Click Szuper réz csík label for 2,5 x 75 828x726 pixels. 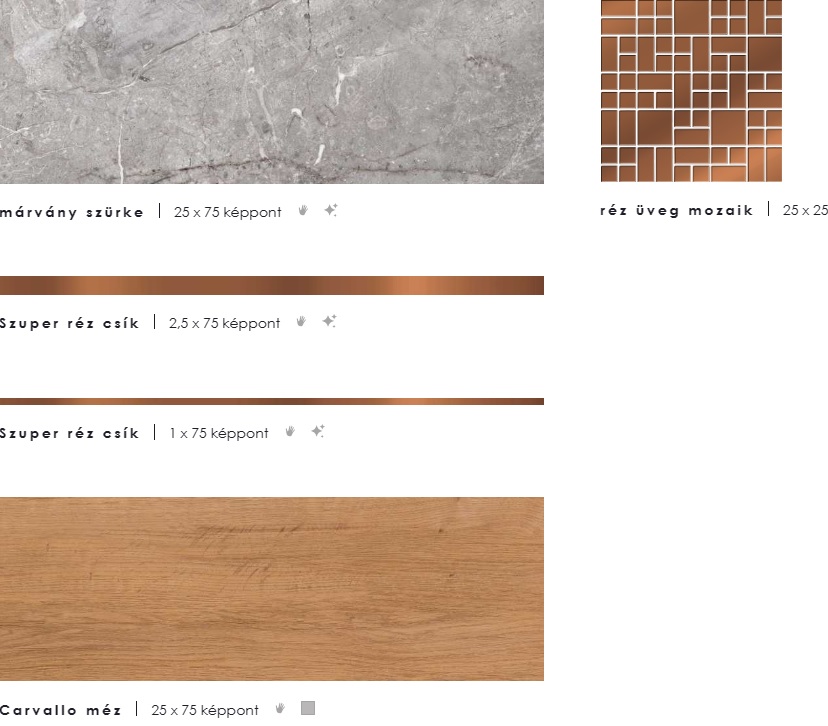[69, 323]
